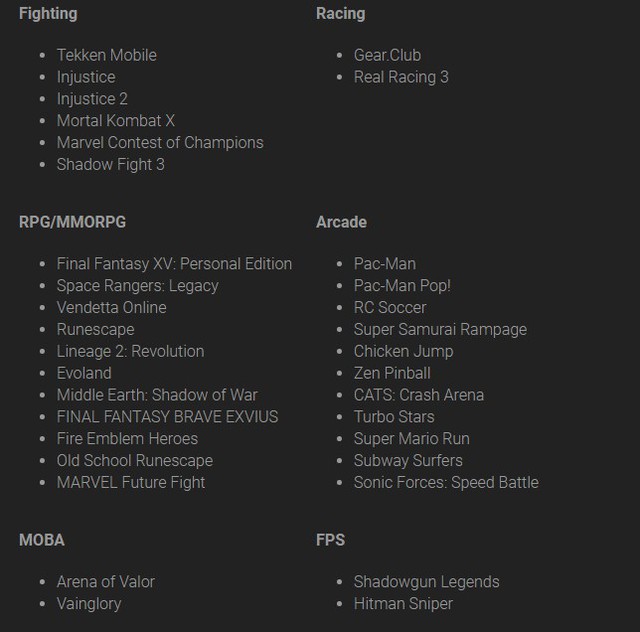Viewport: 640px width, 632px height.
Task: Click FINAL FANTASY BRAVE EXVIUS
Action: [167, 417]
